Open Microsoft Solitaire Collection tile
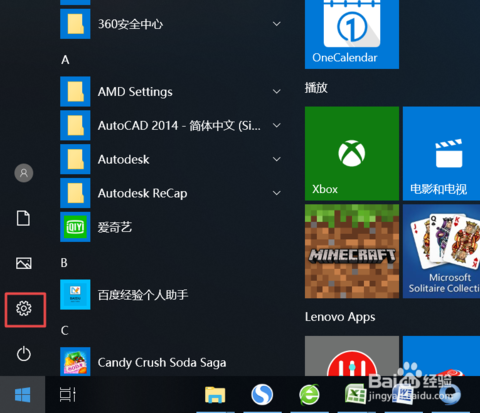480x413 pixels. [441, 251]
